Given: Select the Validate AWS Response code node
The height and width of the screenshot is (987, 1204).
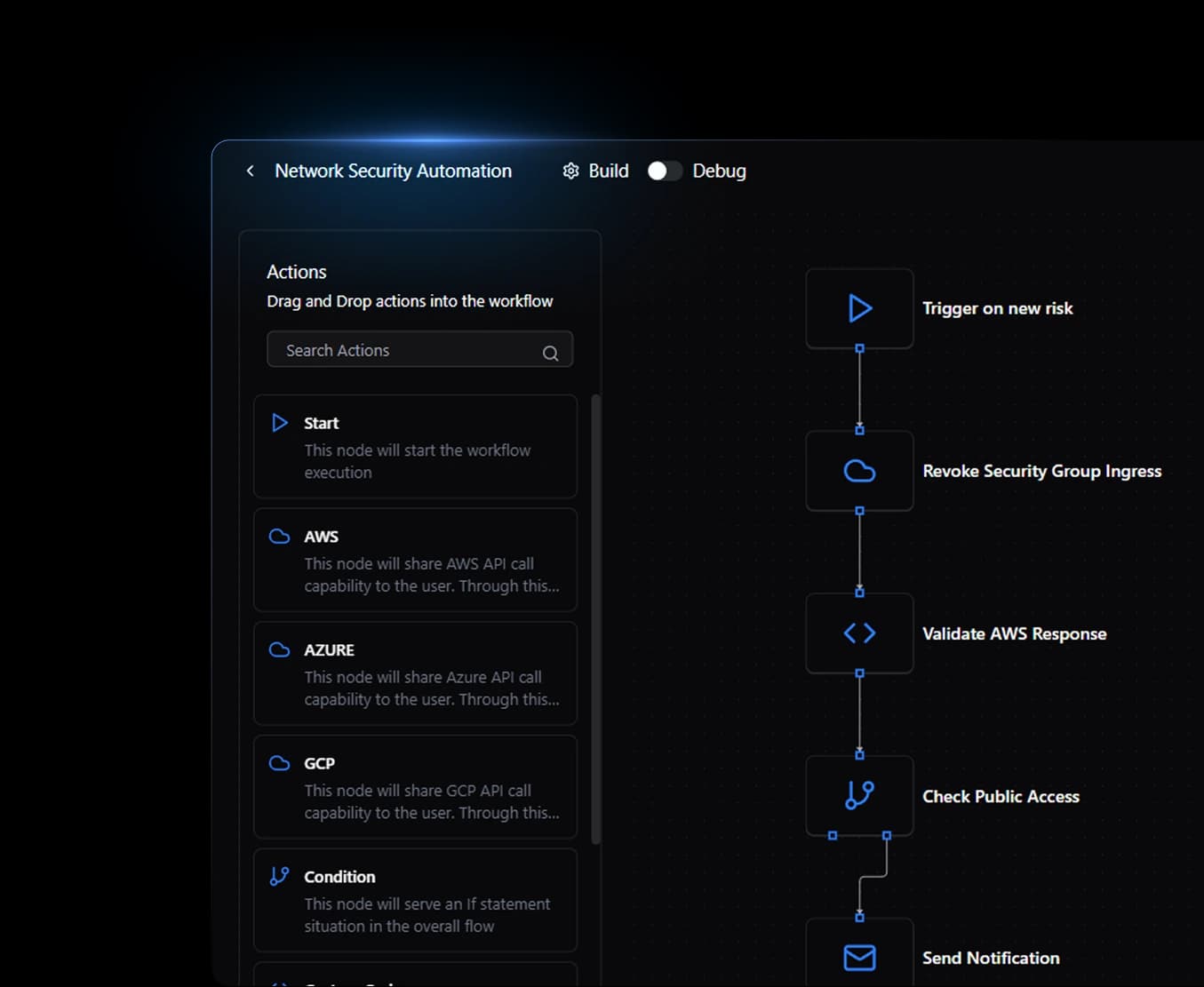Looking at the screenshot, I should (x=859, y=633).
